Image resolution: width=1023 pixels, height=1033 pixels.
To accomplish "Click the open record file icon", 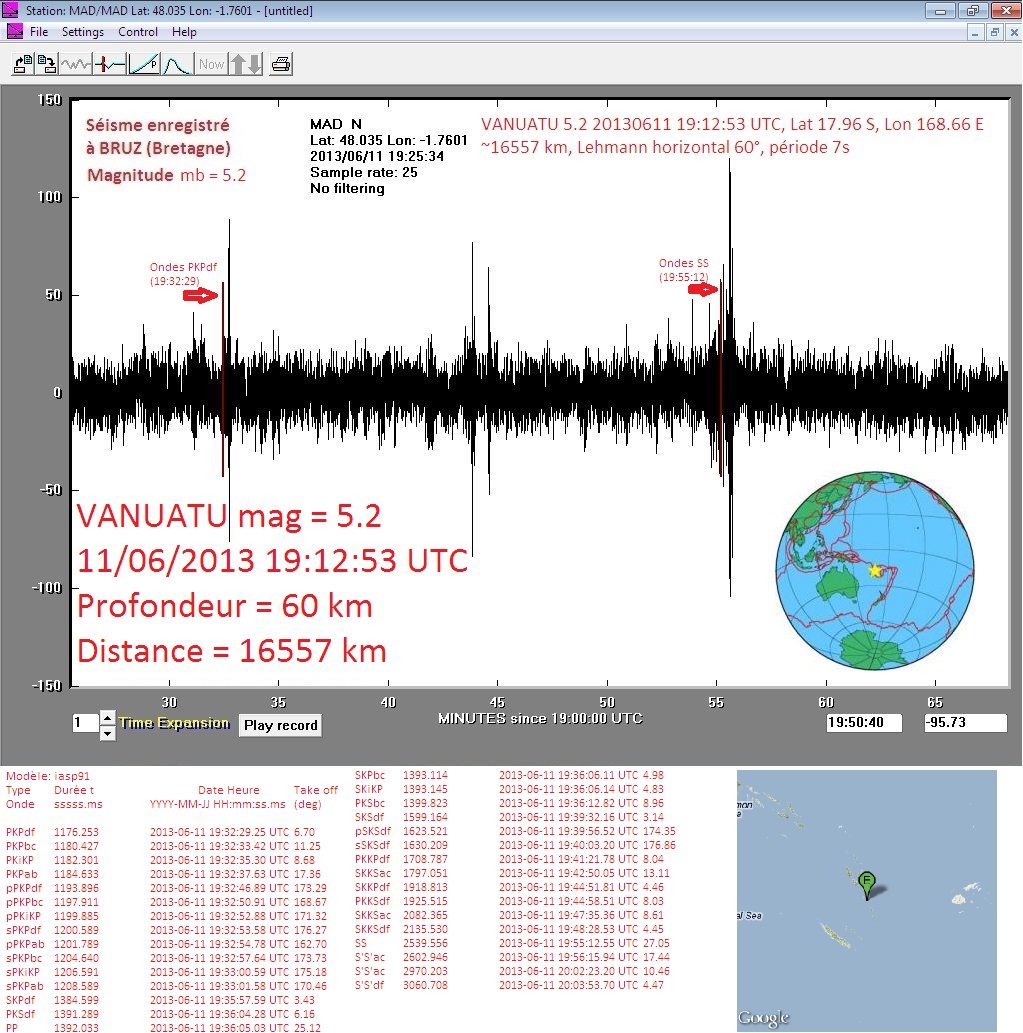I will tap(22, 65).
